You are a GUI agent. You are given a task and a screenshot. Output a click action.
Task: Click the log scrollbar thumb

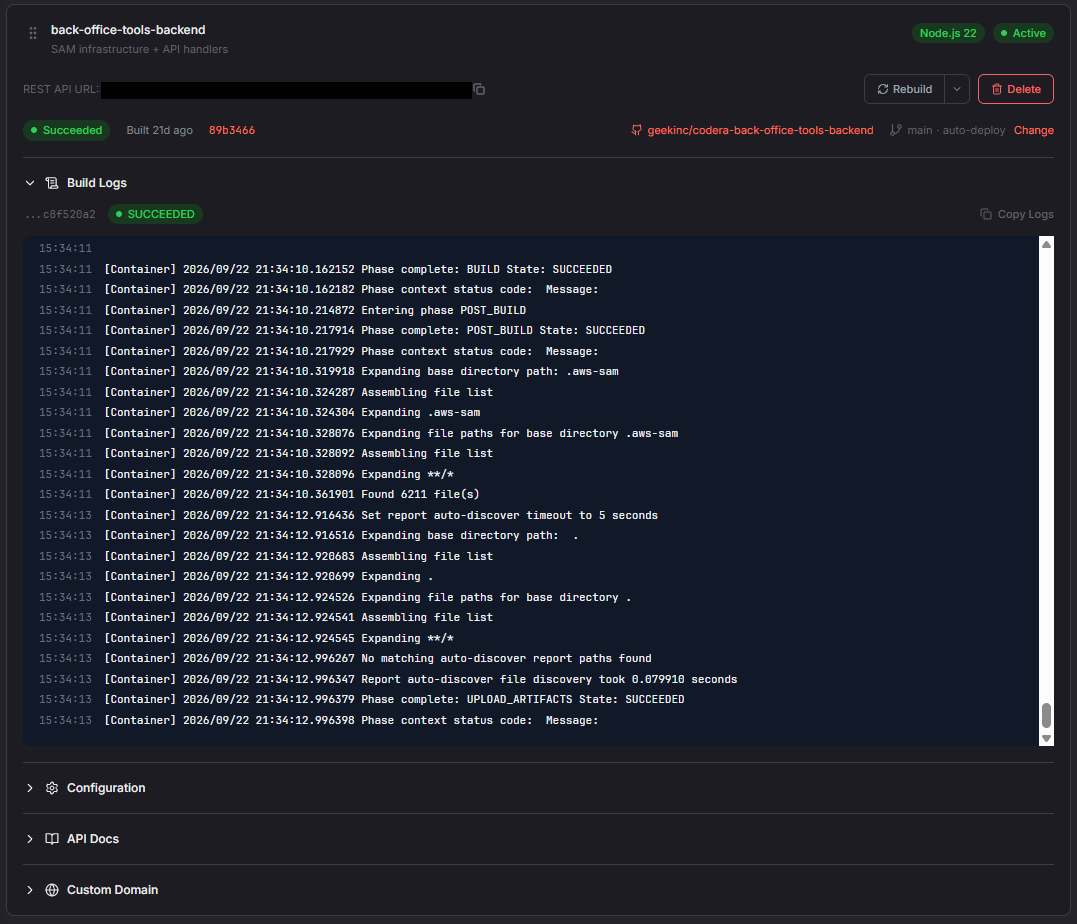[1046, 715]
